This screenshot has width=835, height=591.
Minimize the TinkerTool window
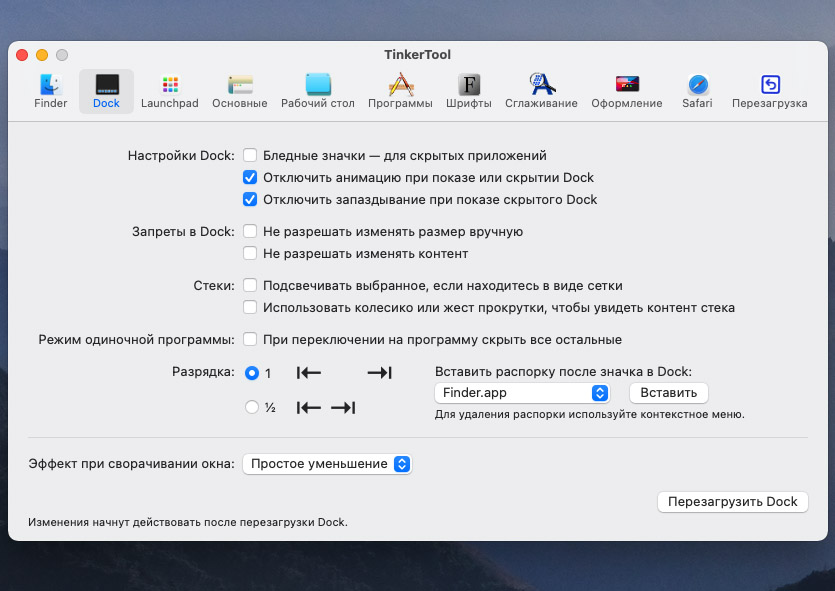(x=42, y=55)
